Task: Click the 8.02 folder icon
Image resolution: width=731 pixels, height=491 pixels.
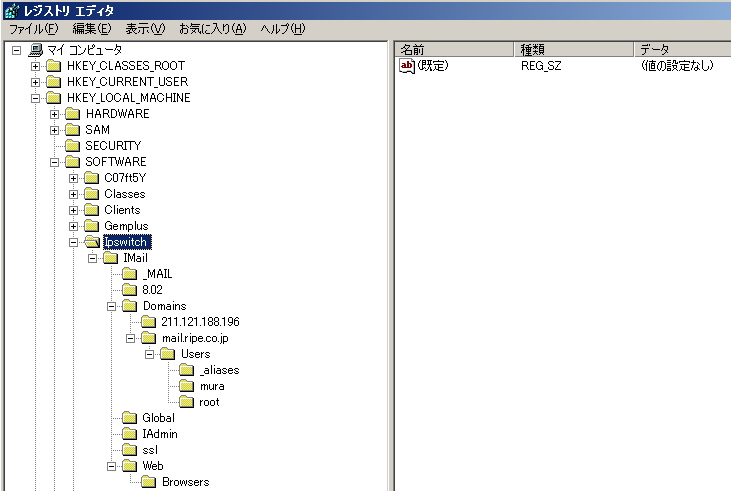Action: pyautogui.click(x=130, y=290)
